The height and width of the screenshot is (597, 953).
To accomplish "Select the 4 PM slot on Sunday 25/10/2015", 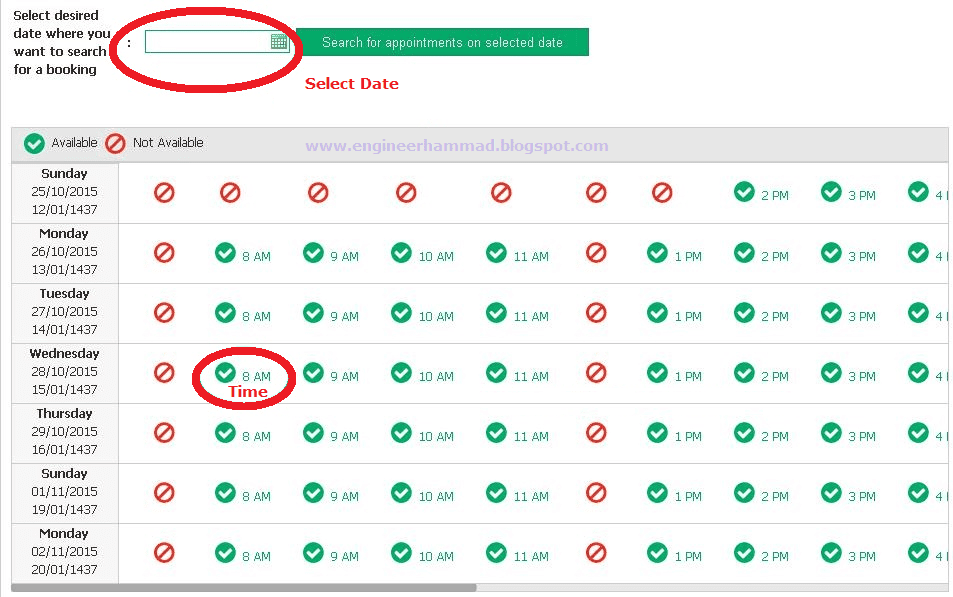I will coord(919,193).
